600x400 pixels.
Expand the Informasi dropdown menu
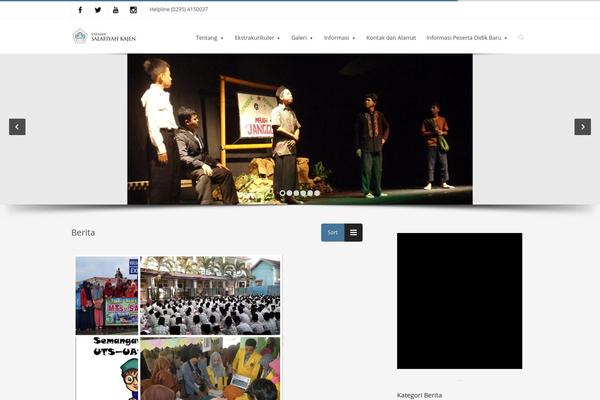339,38
